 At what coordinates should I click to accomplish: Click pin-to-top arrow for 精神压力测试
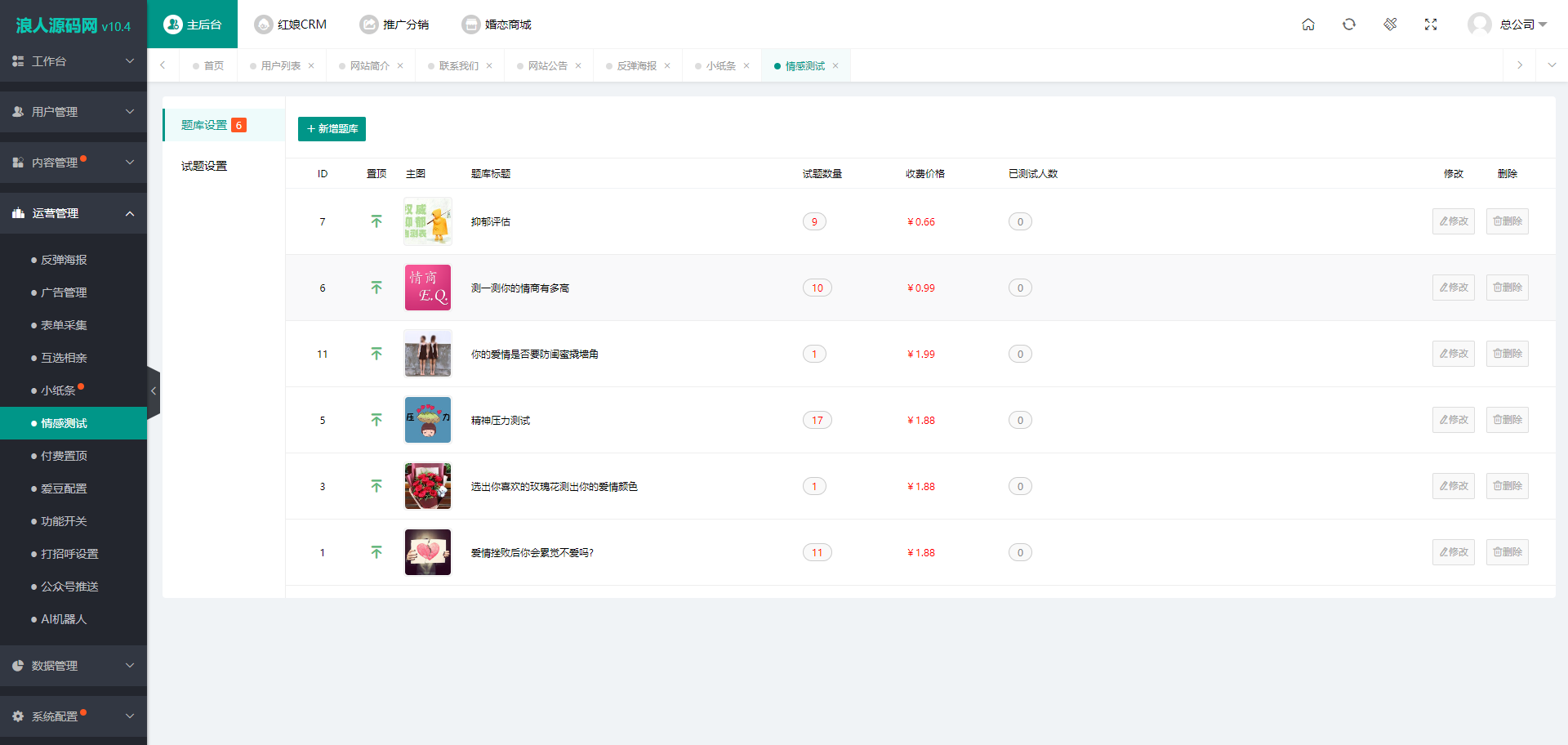[376, 420]
